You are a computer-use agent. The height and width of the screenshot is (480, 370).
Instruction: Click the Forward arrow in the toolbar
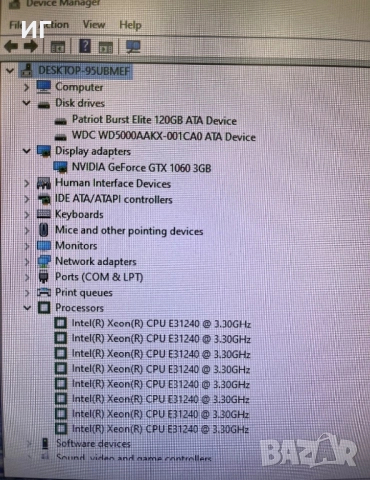coord(31,46)
